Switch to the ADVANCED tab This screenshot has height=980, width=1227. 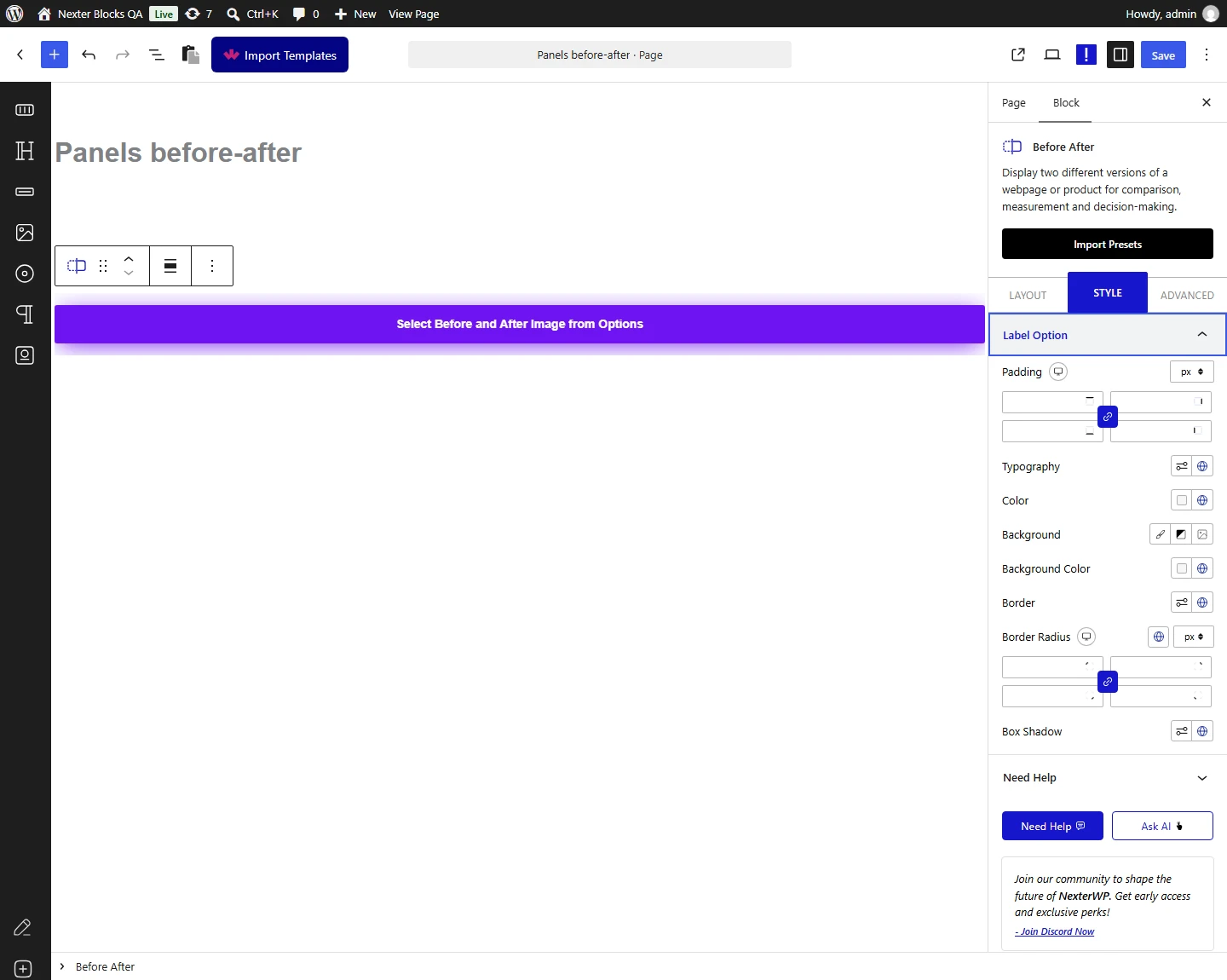1187,296
